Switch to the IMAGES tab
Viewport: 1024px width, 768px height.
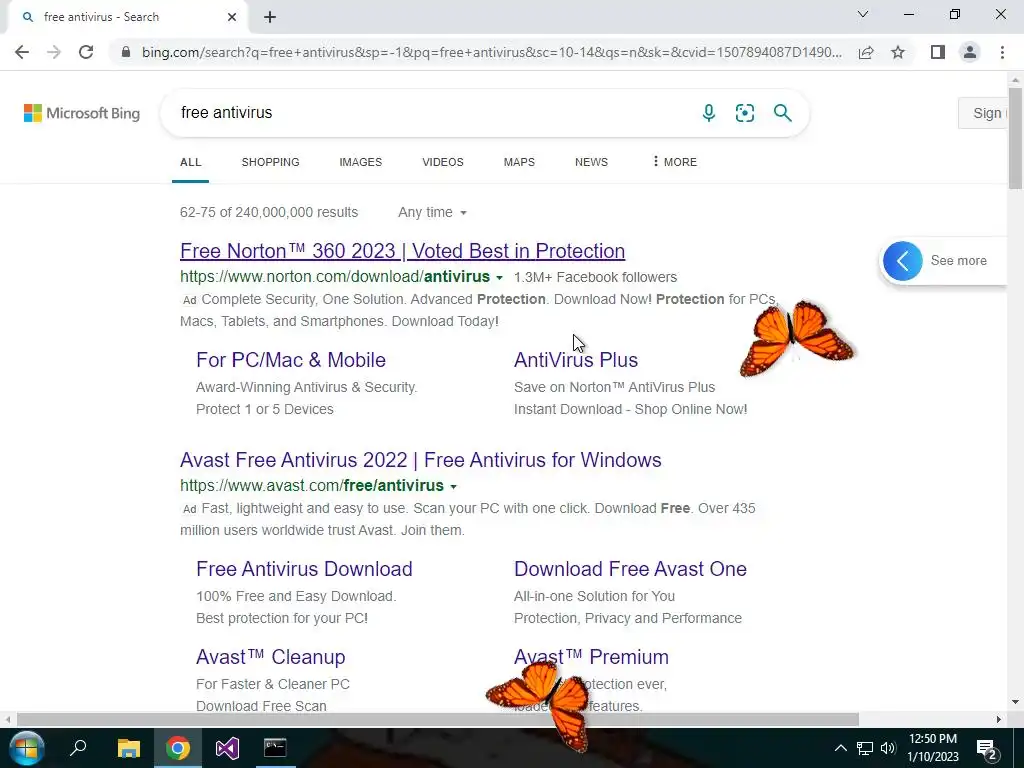pyautogui.click(x=360, y=162)
